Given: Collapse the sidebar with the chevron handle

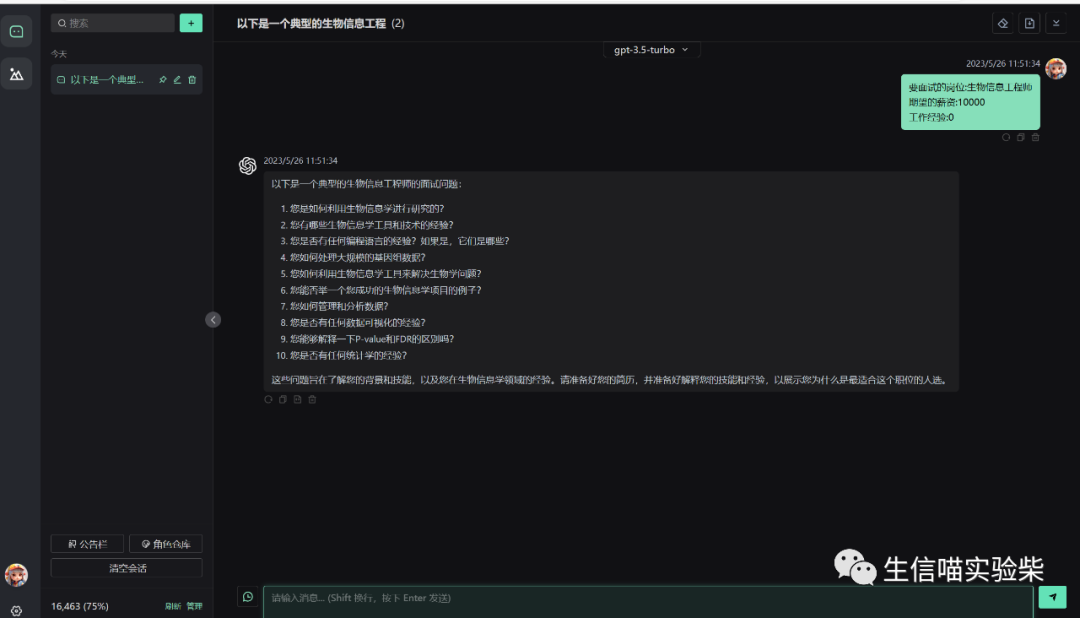Looking at the screenshot, I should pos(213,320).
